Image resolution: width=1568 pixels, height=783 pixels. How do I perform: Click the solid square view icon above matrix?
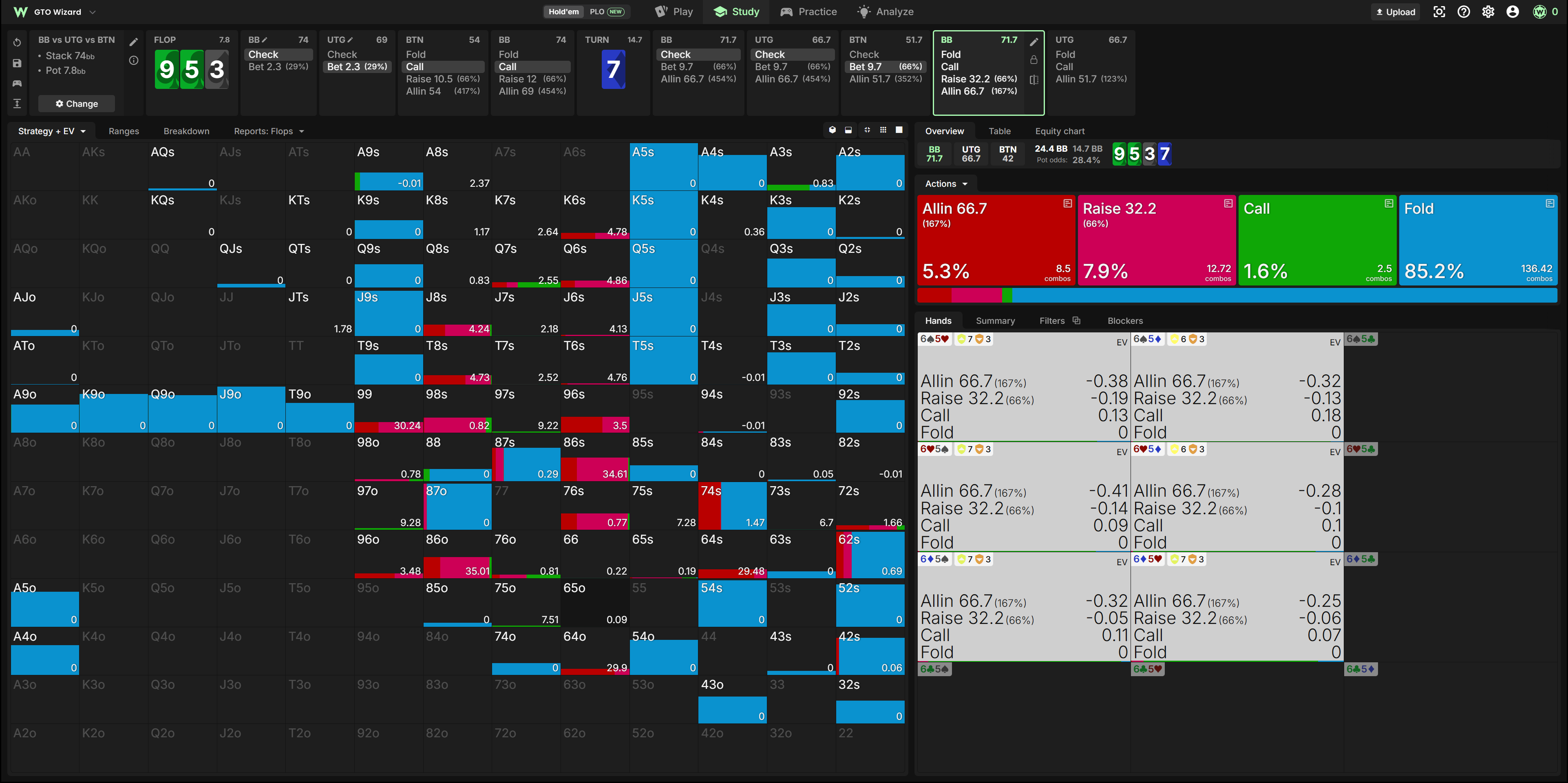coord(899,130)
